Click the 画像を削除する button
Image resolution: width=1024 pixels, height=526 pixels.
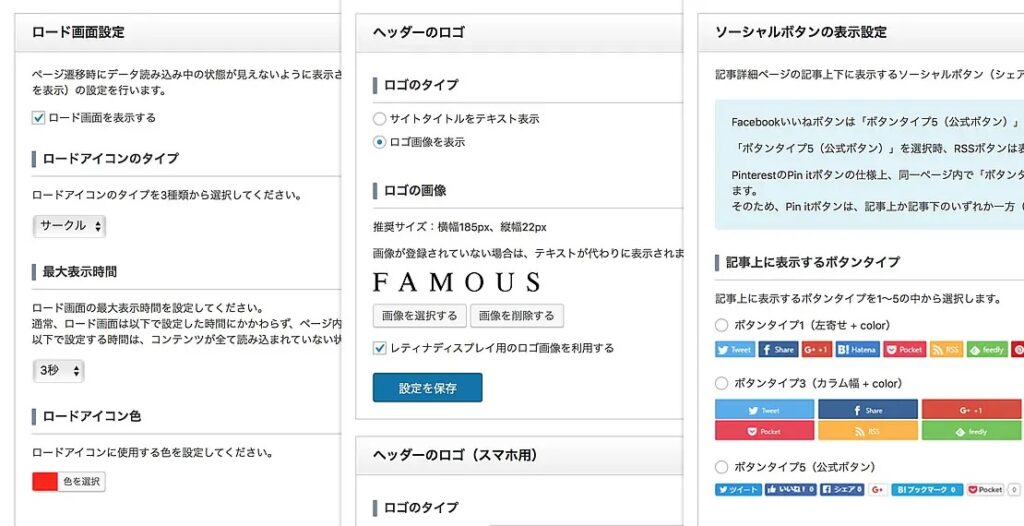(x=517, y=316)
